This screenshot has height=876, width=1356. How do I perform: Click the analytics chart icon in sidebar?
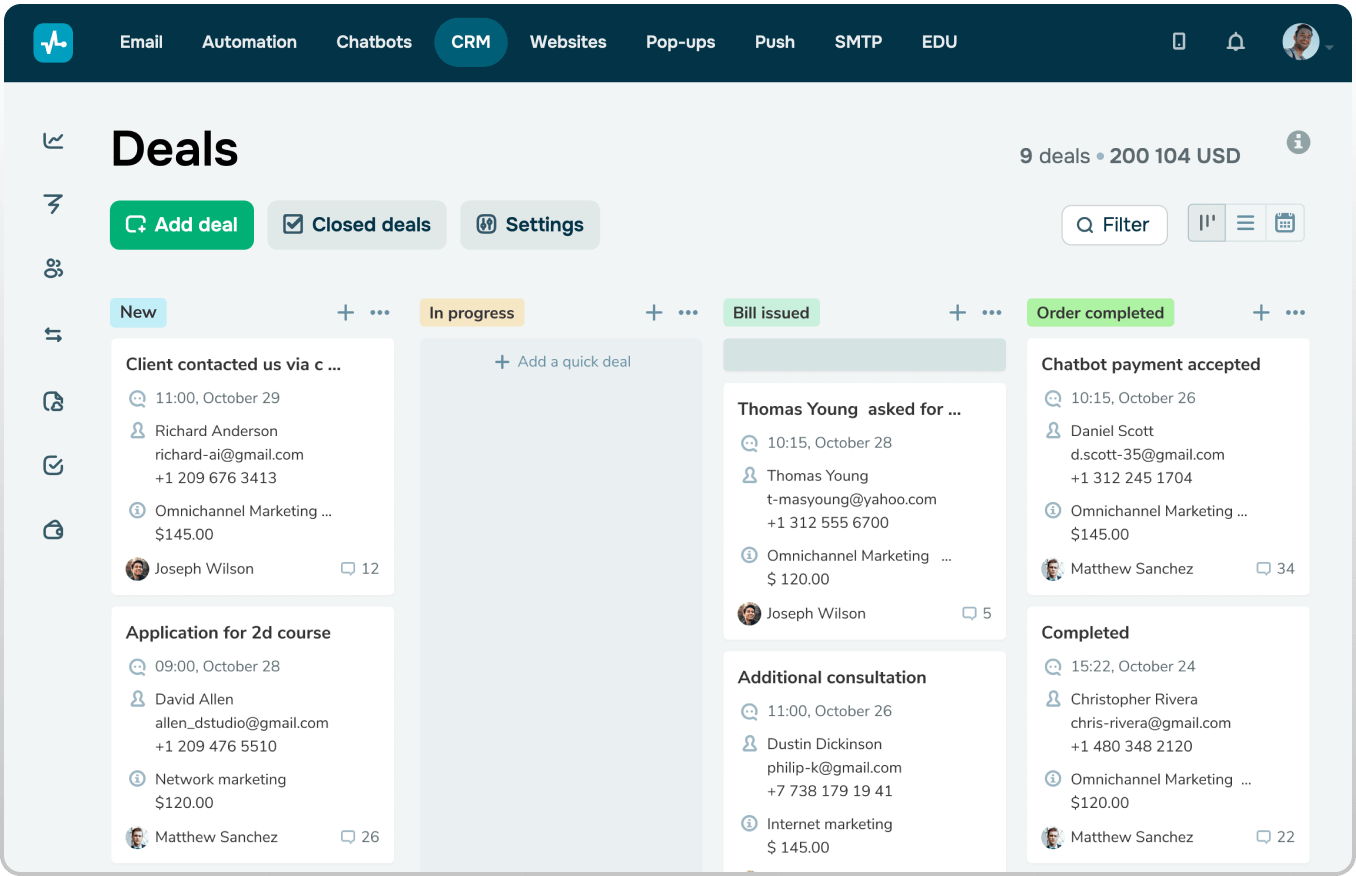[x=54, y=141]
